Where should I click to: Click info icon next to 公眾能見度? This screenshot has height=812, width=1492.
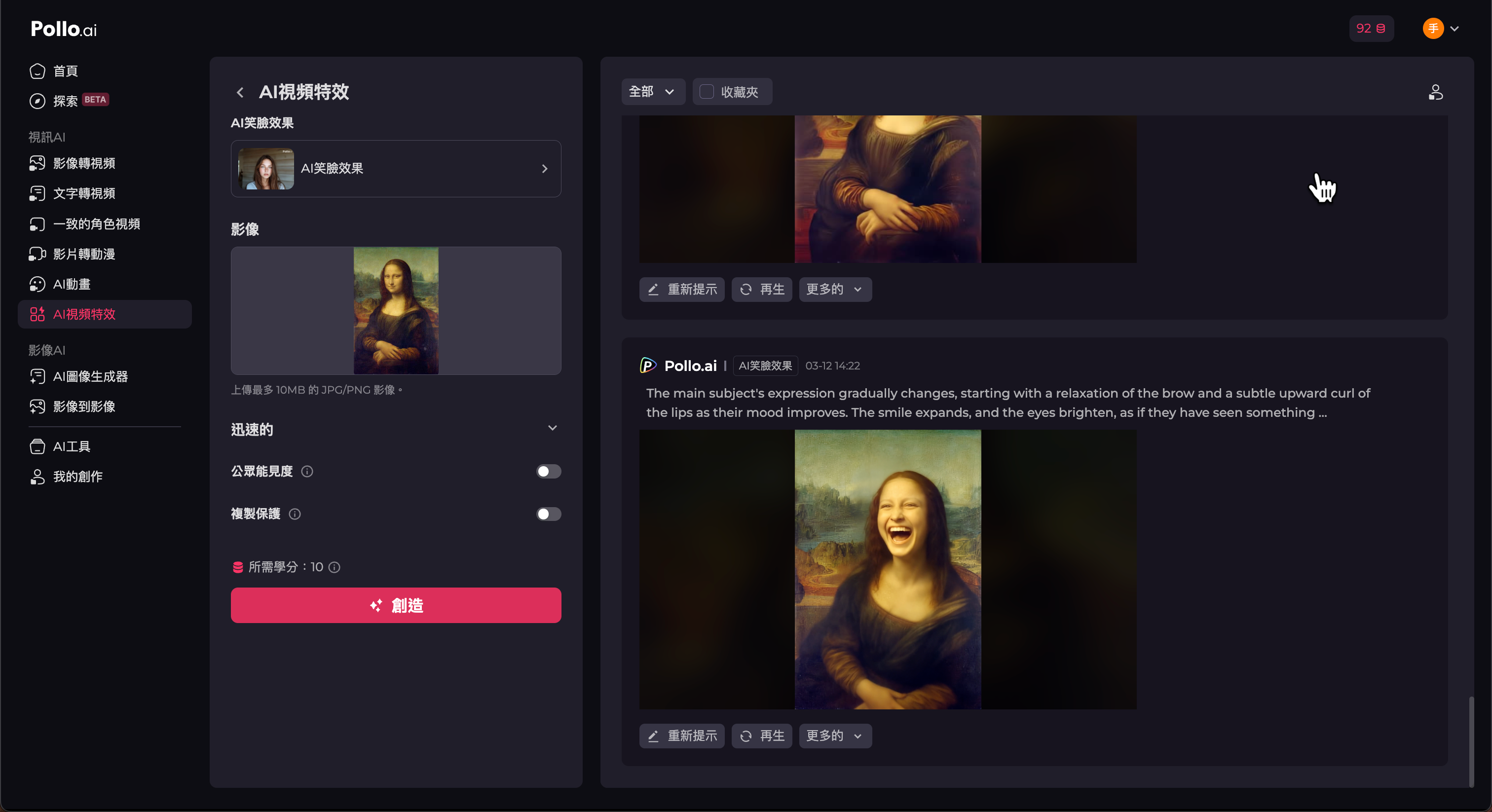[307, 472]
